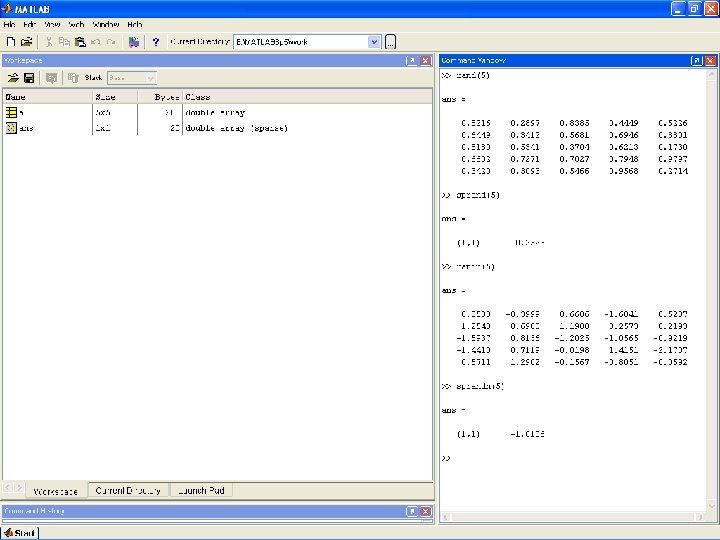
Task: Click the right tab scroll arrow
Action: point(19,487)
